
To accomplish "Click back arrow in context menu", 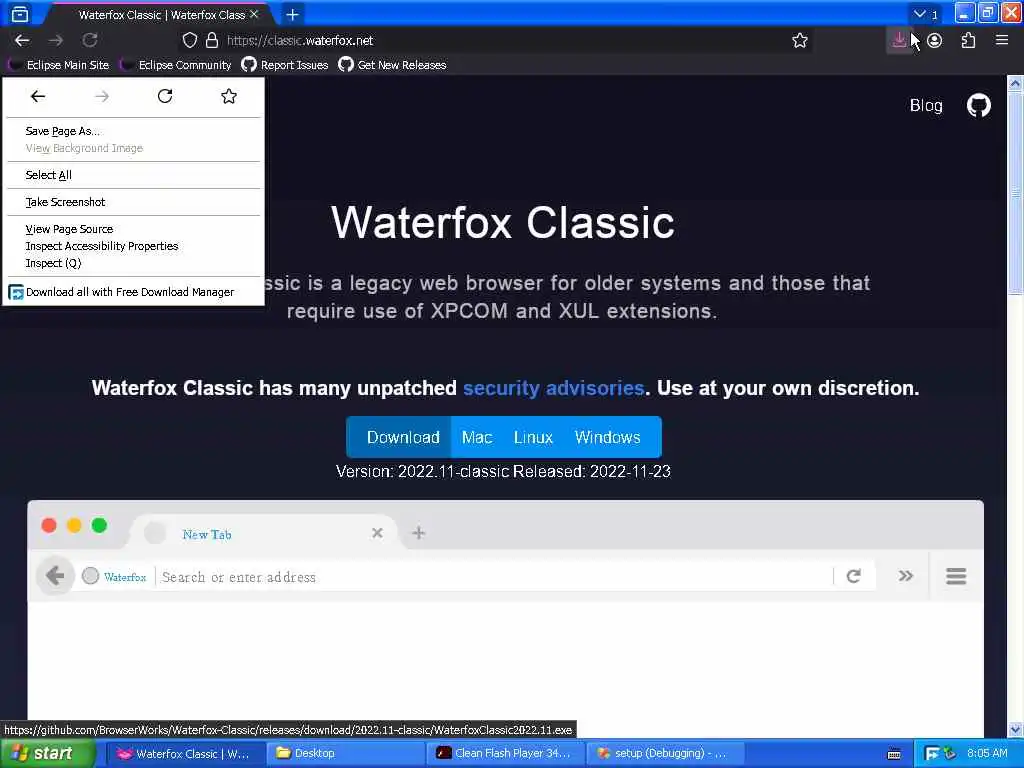I will point(38,97).
